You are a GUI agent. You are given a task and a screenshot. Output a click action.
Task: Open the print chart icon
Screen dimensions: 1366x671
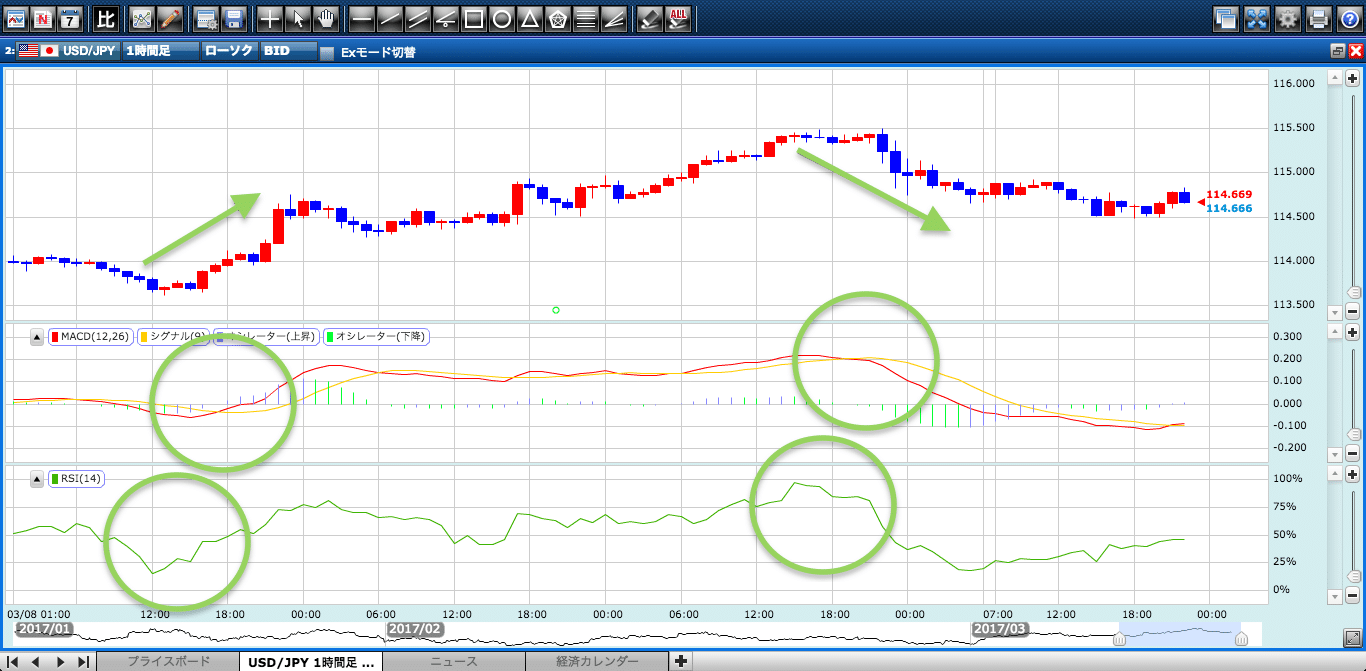[x=1319, y=18]
